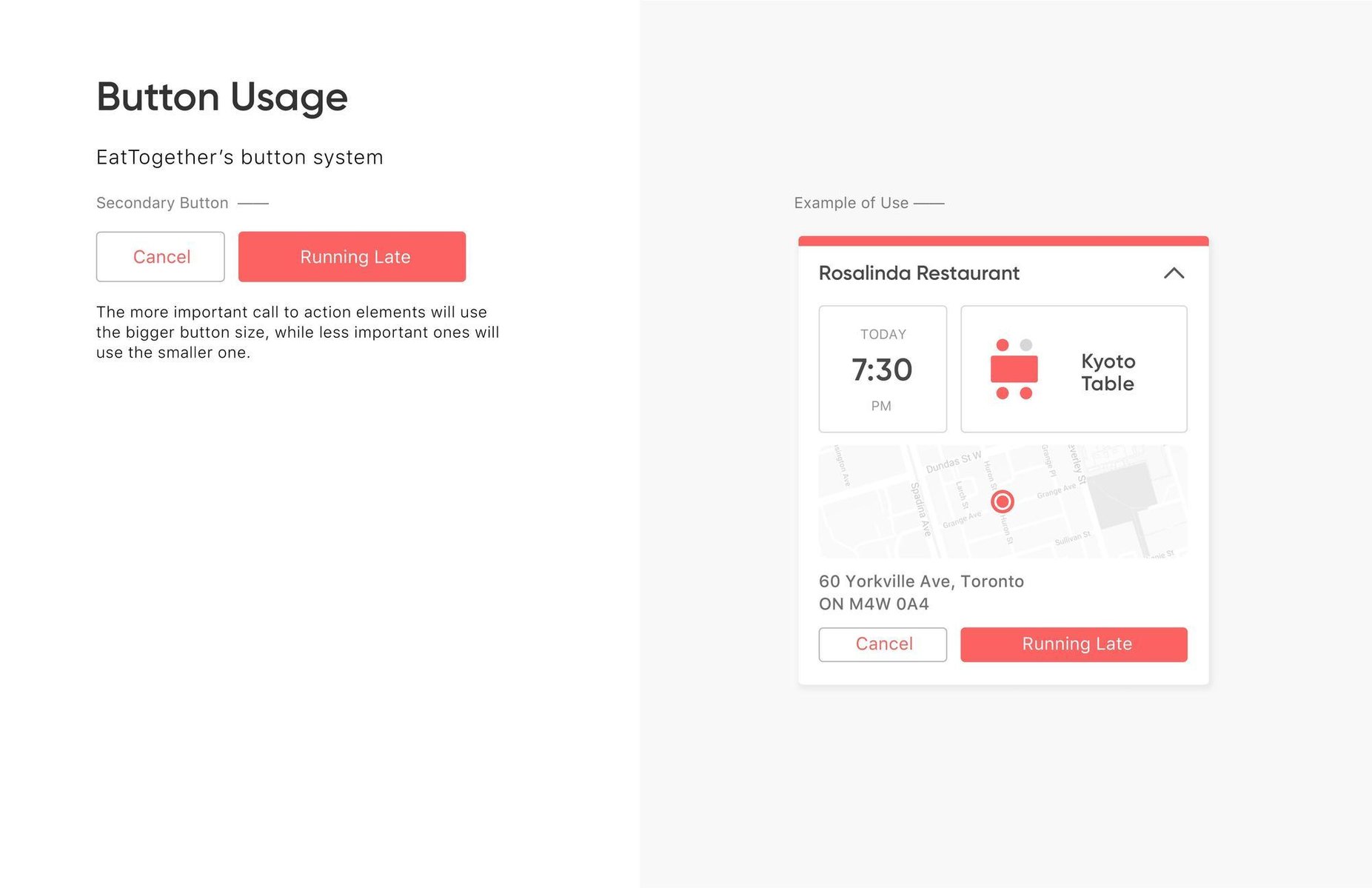Click the red table seating icon

[1014, 369]
